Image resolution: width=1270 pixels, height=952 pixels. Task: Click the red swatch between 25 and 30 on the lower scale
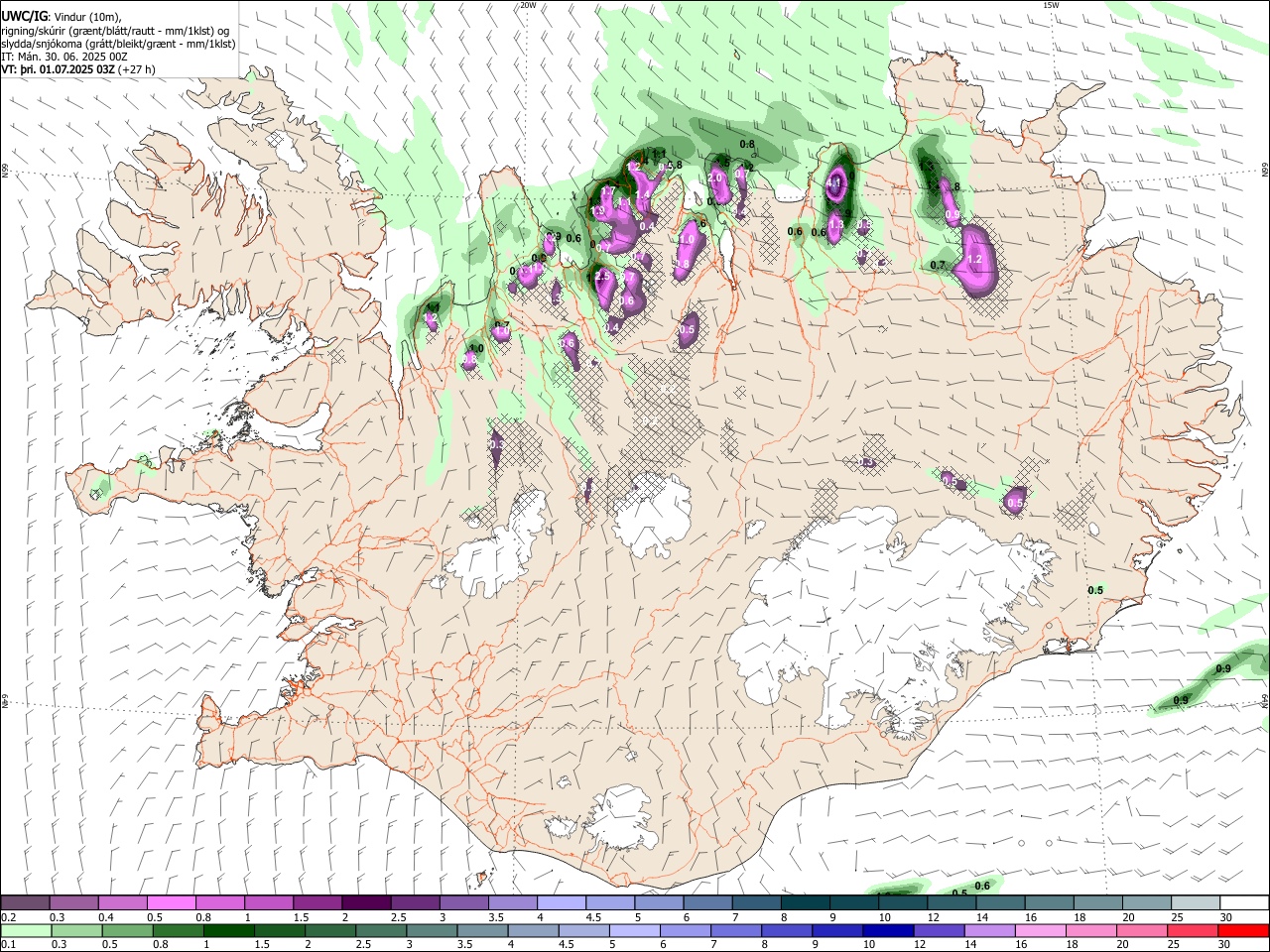(1191, 930)
